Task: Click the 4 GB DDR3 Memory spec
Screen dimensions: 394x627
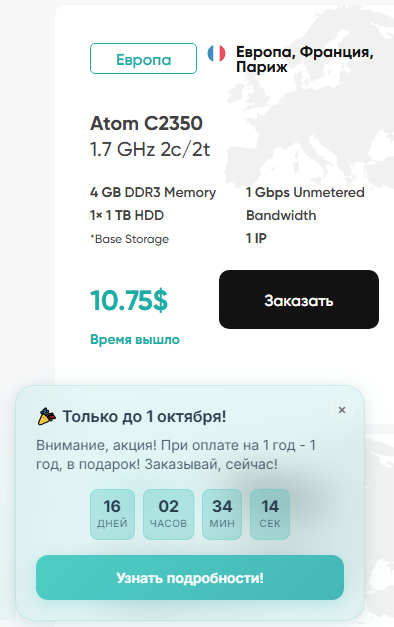Action: click(153, 192)
